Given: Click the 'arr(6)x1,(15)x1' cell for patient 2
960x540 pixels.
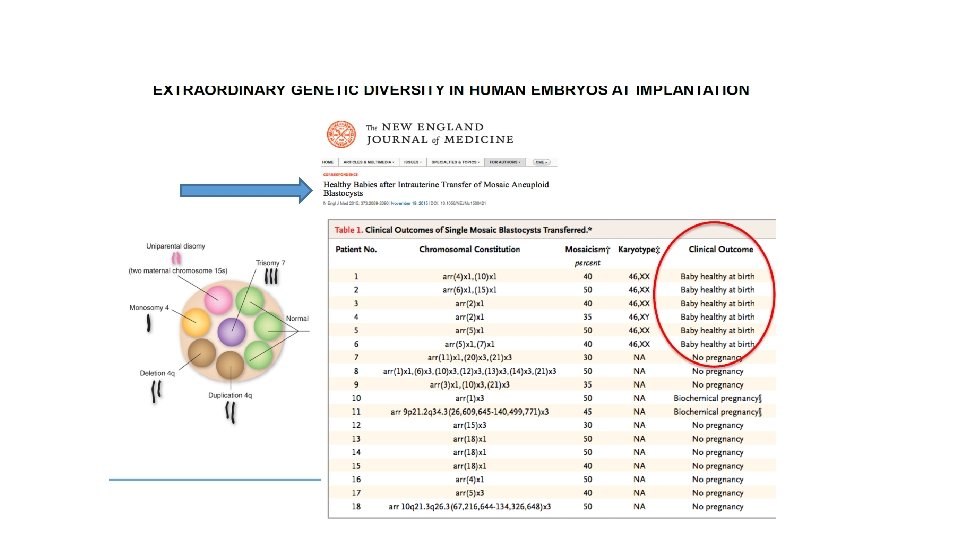Looking at the screenshot, I should pos(469,290).
